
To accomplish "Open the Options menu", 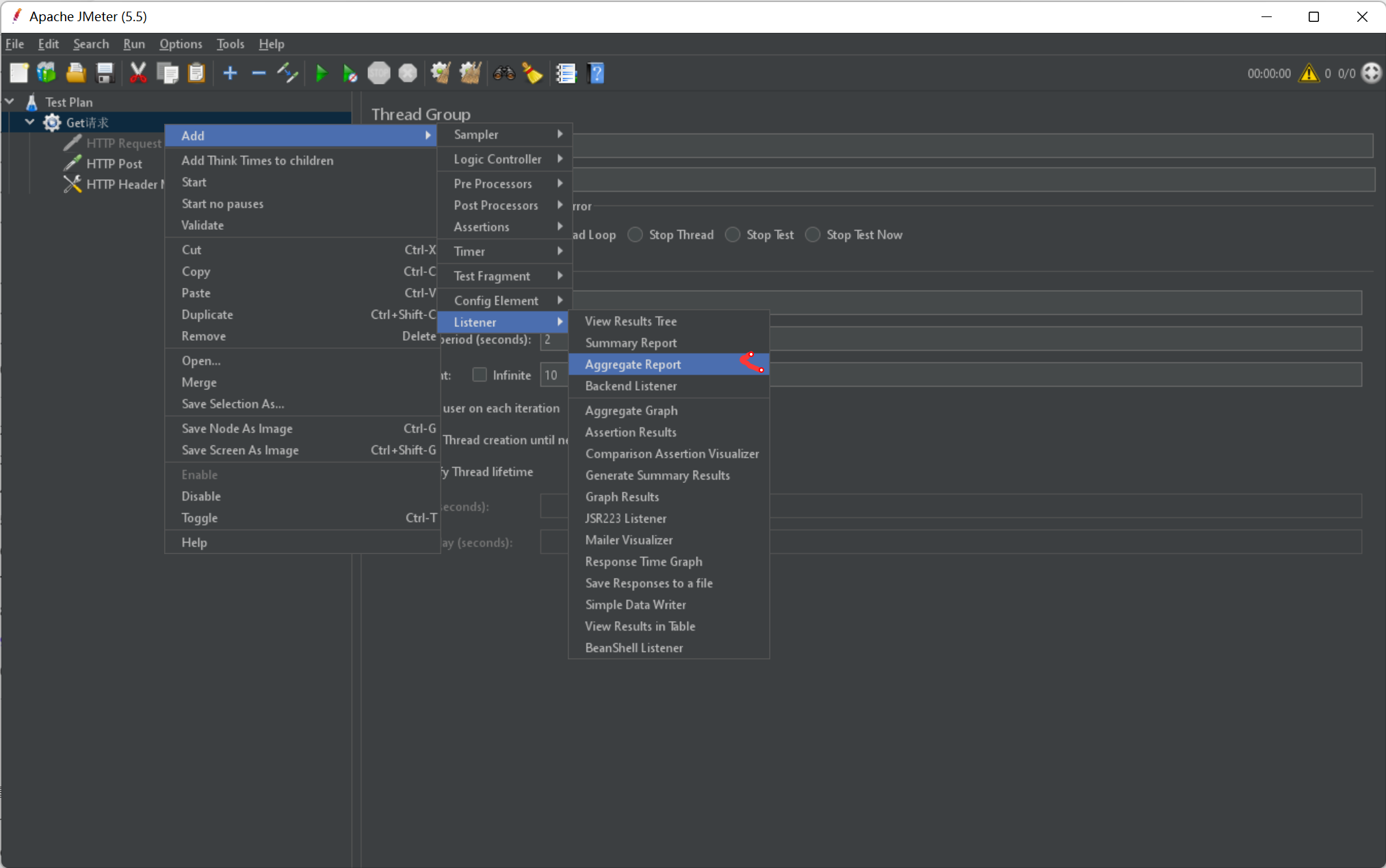I will tap(181, 44).
